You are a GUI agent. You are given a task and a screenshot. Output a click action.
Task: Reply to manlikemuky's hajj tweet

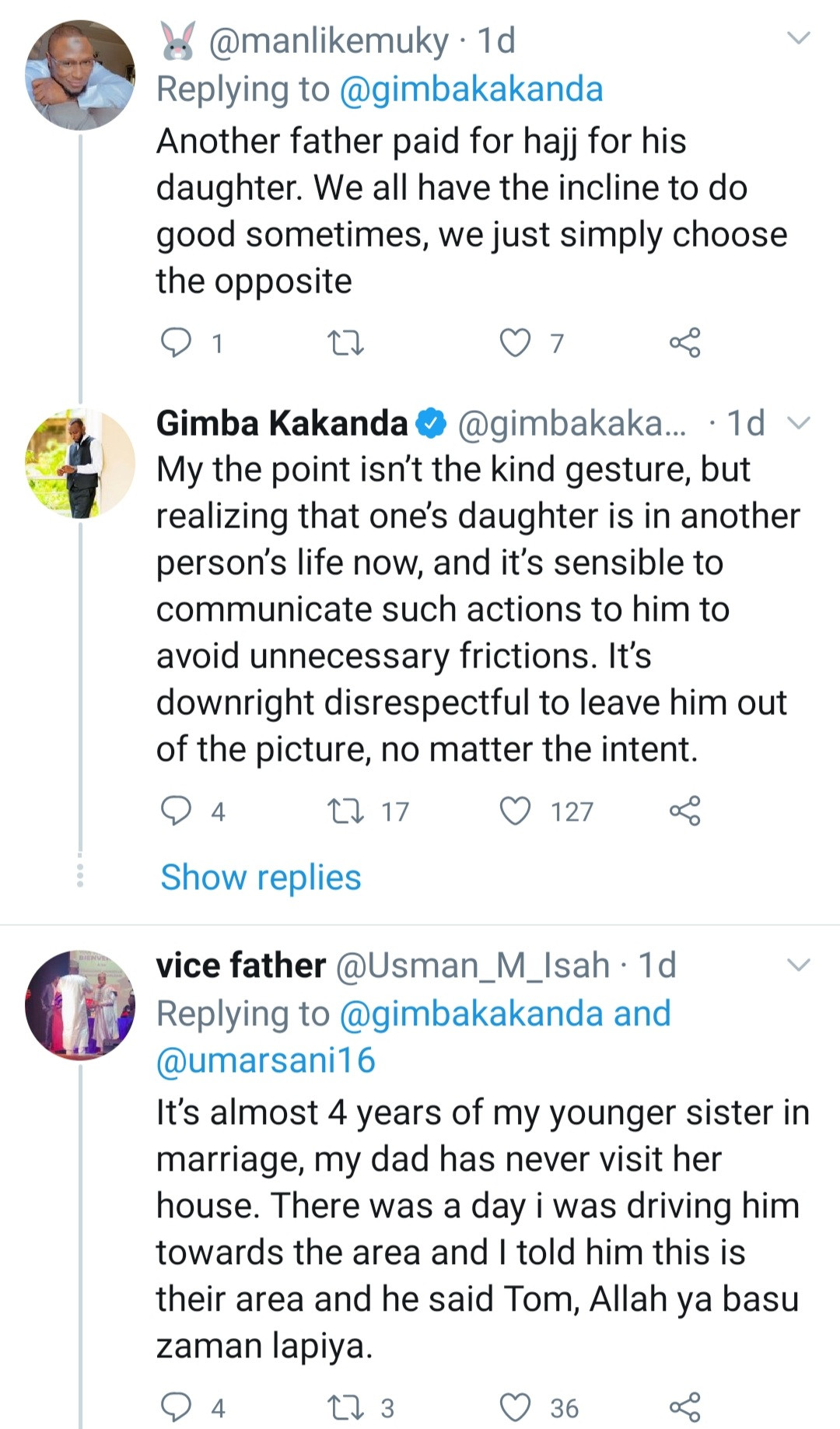[176, 342]
